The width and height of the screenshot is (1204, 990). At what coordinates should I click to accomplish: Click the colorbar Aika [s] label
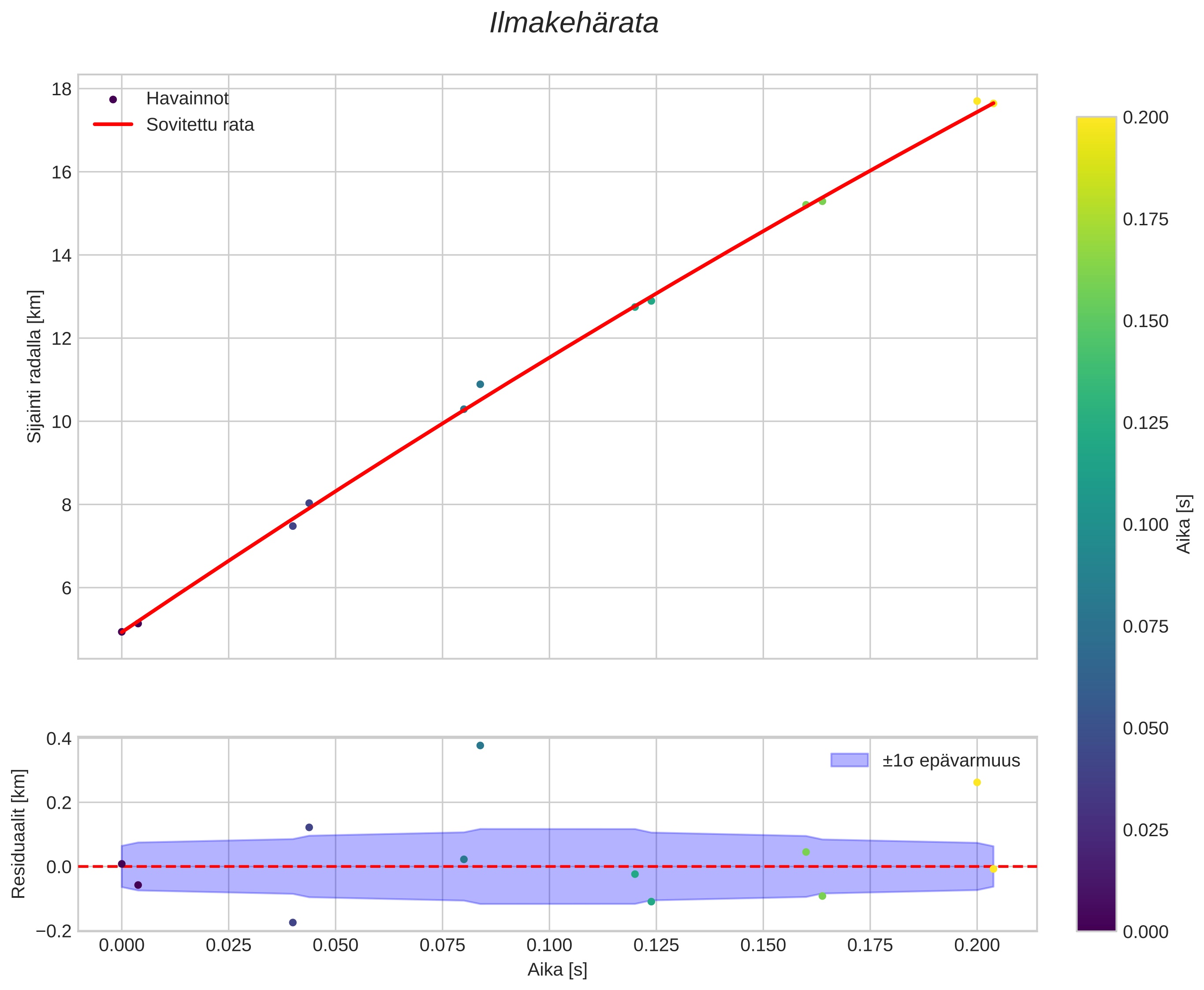click(x=1184, y=524)
